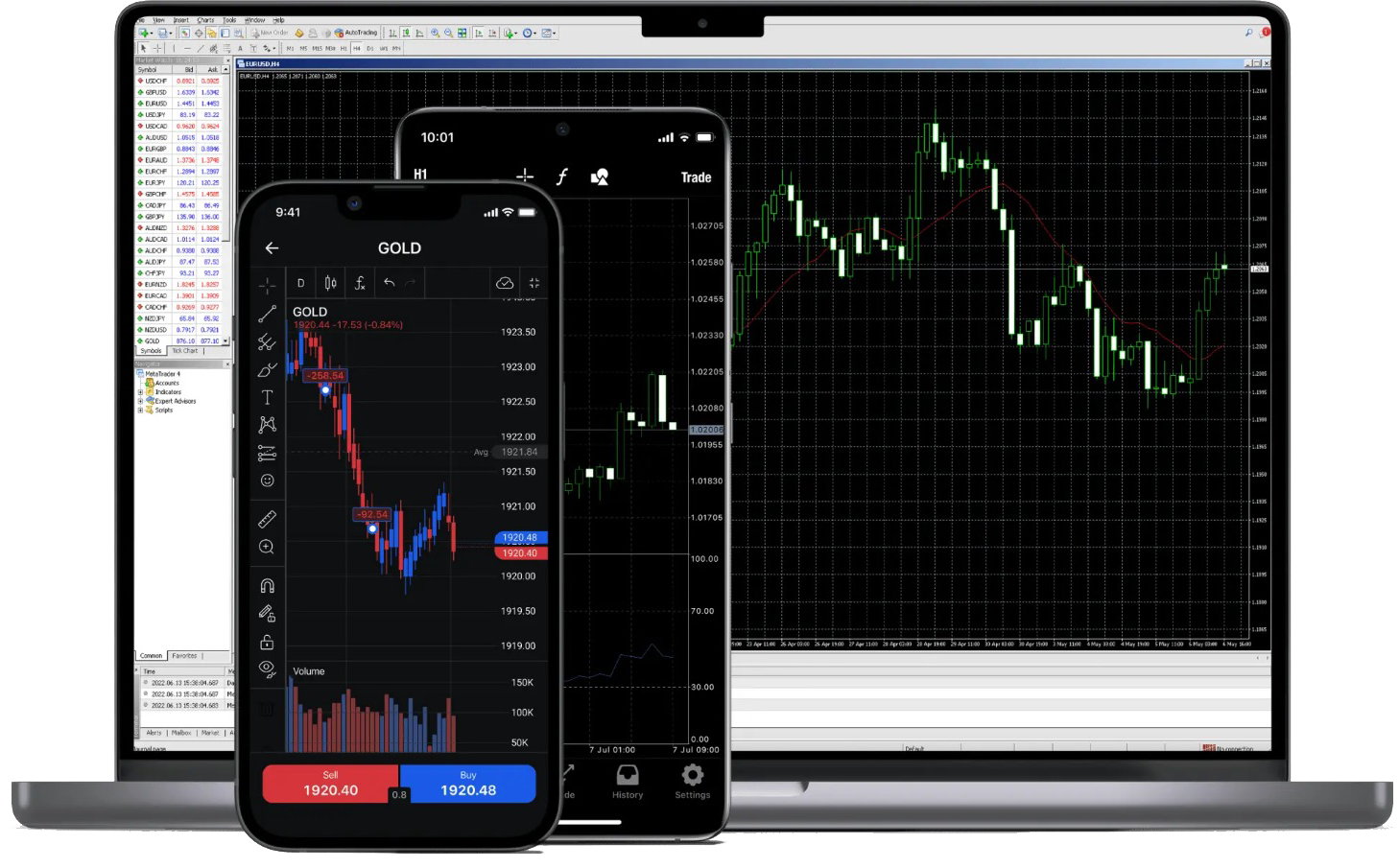Screen dimensions: 1399x868
Task: Open Settings tab on back phone
Action: click(692, 782)
